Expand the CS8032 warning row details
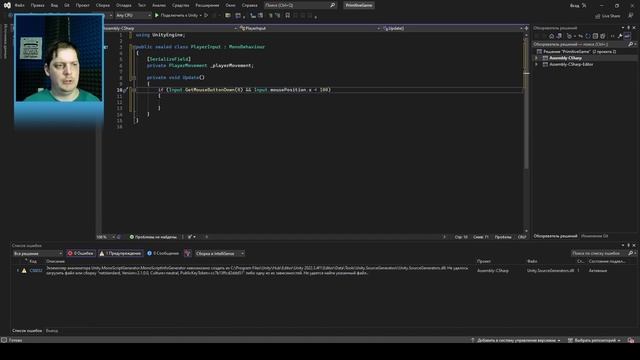 tap(18, 270)
